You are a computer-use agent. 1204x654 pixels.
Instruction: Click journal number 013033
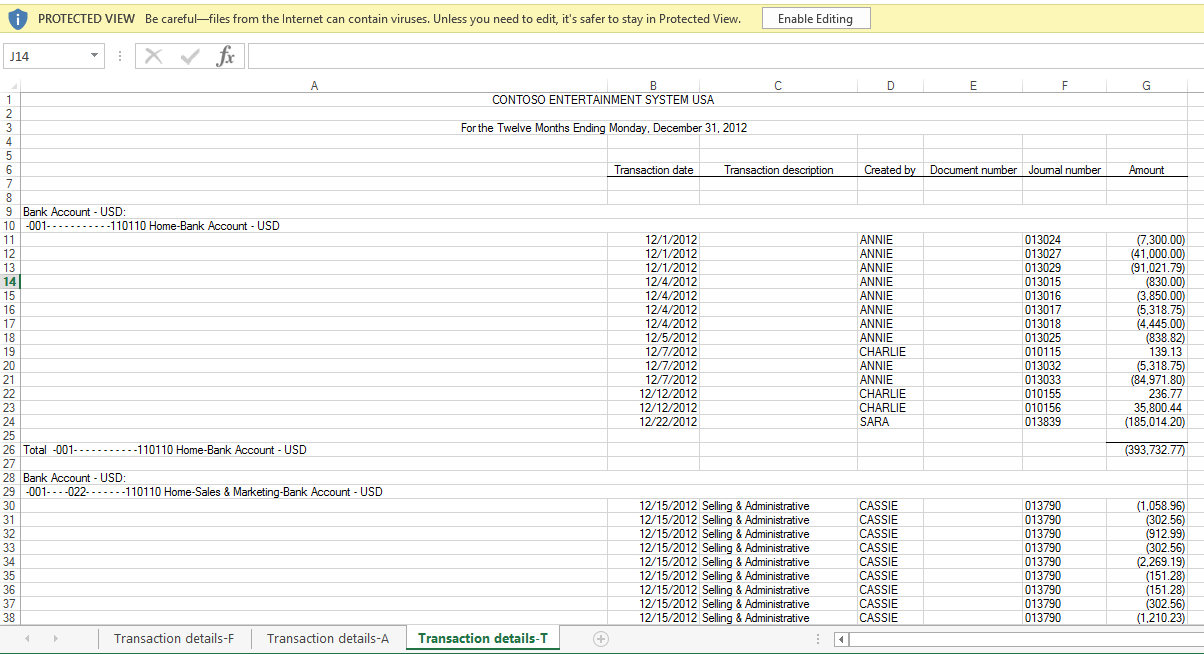coord(1043,380)
